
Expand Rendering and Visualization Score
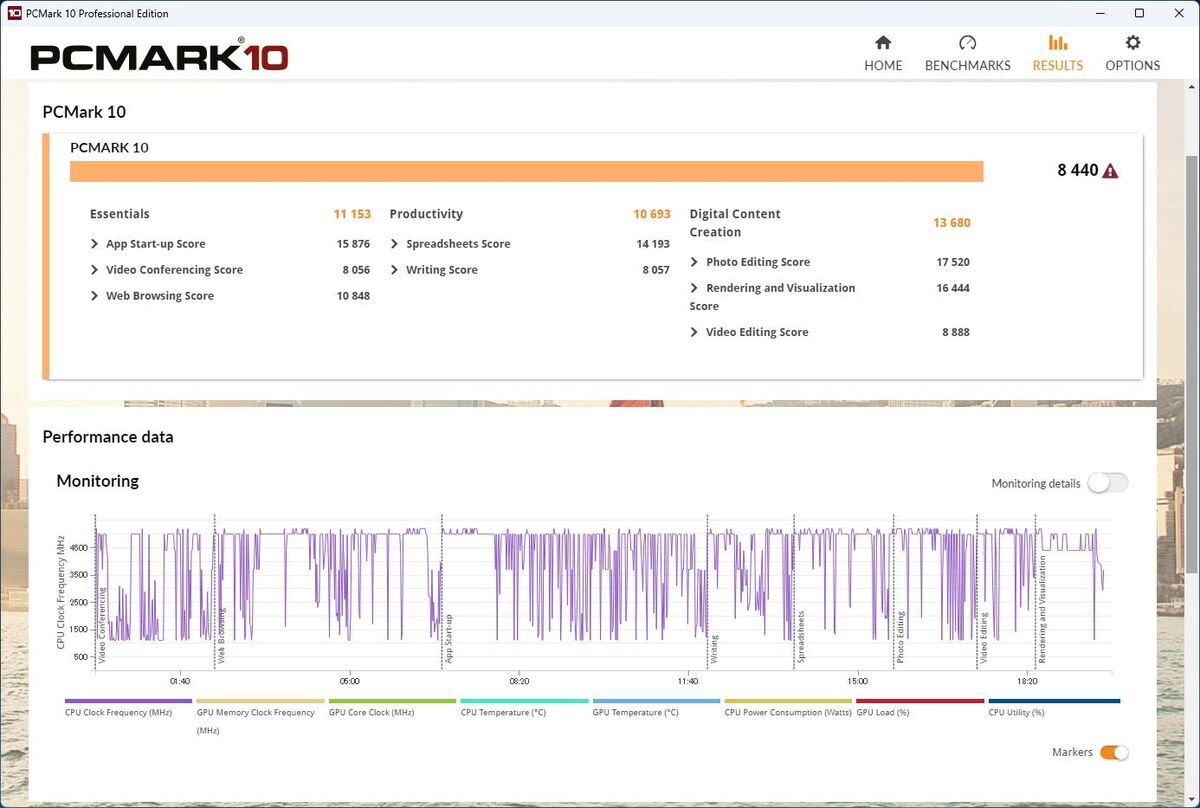[694, 288]
